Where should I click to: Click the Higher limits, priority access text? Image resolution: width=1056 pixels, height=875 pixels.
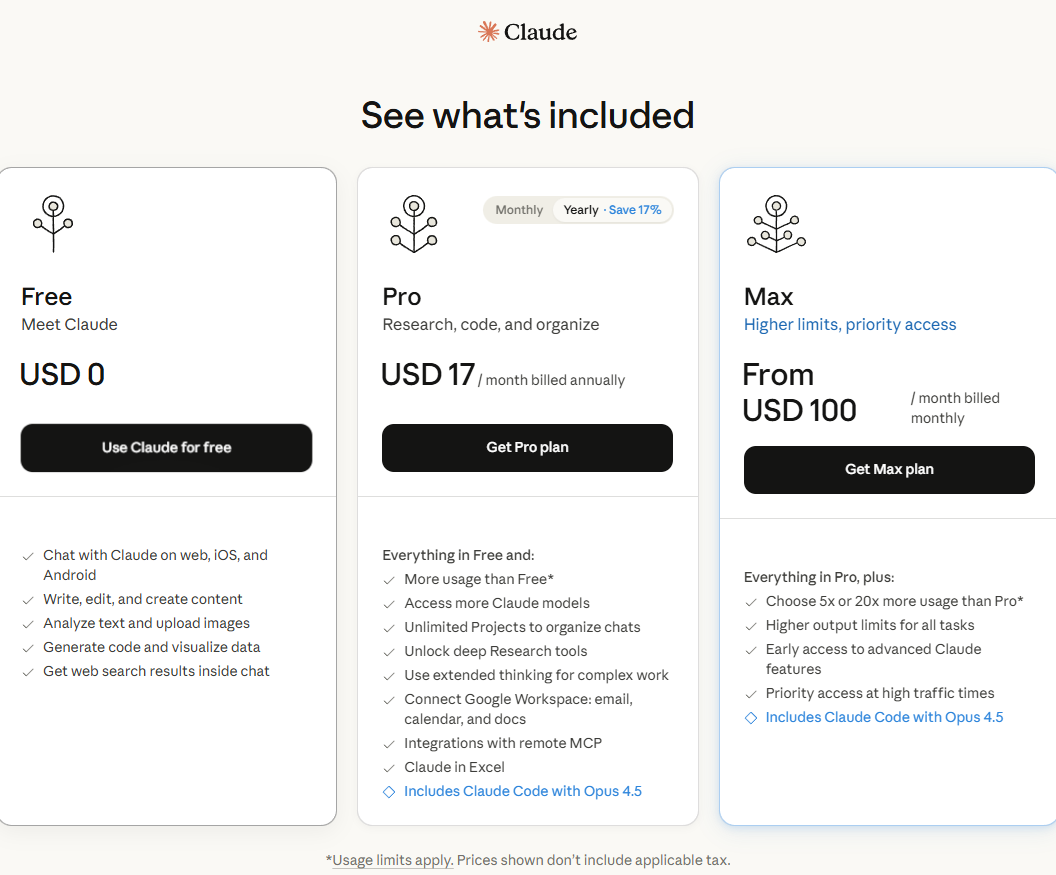pyautogui.click(x=850, y=325)
